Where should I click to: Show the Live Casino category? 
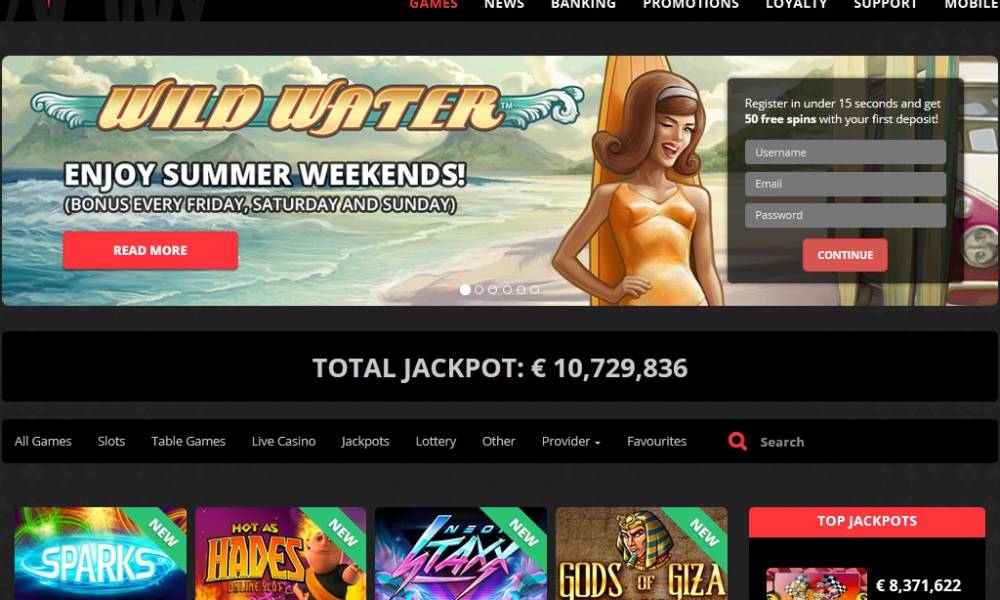point(284,441)
